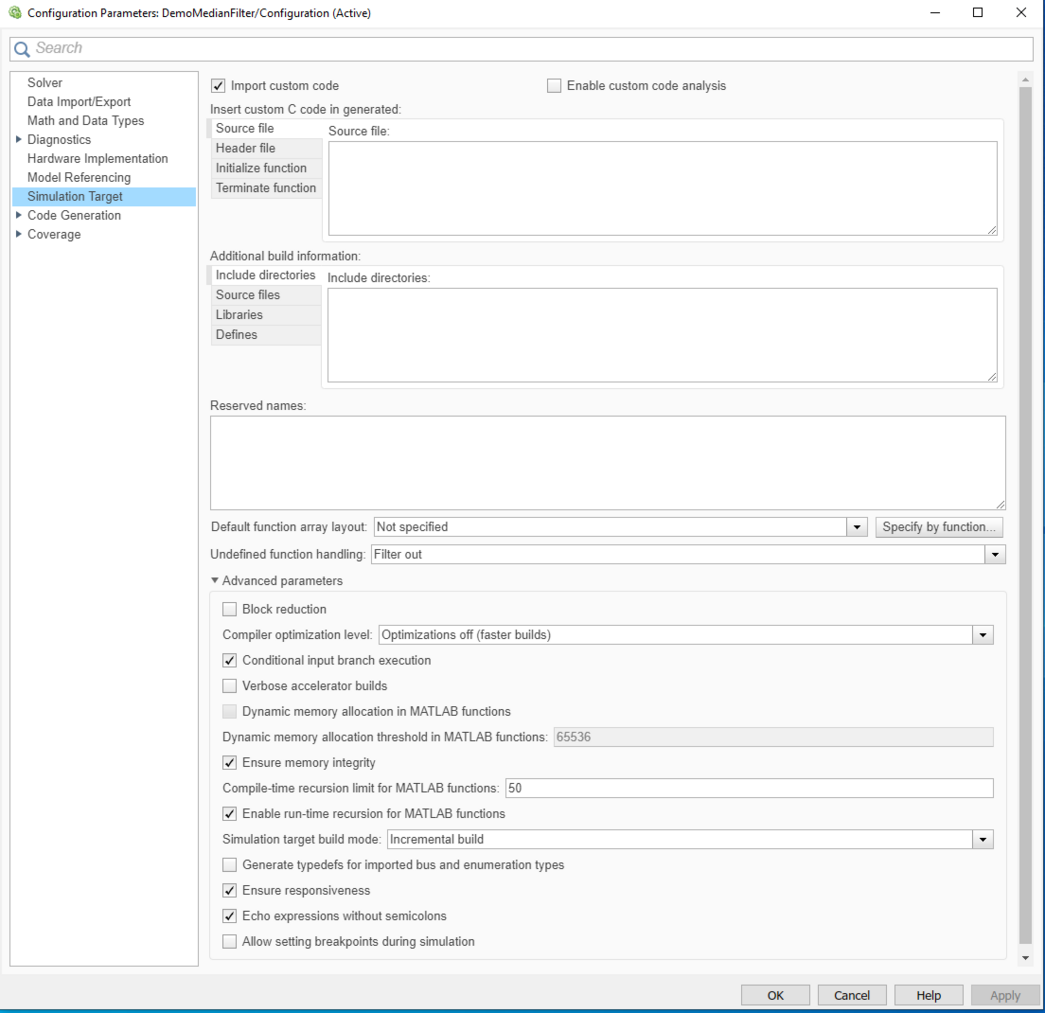The width and height of the screenshot is (1045, 1013).
Task: Open Simulation target build mode dropdown
Action: pyautogui.click(x=983, y=839)
